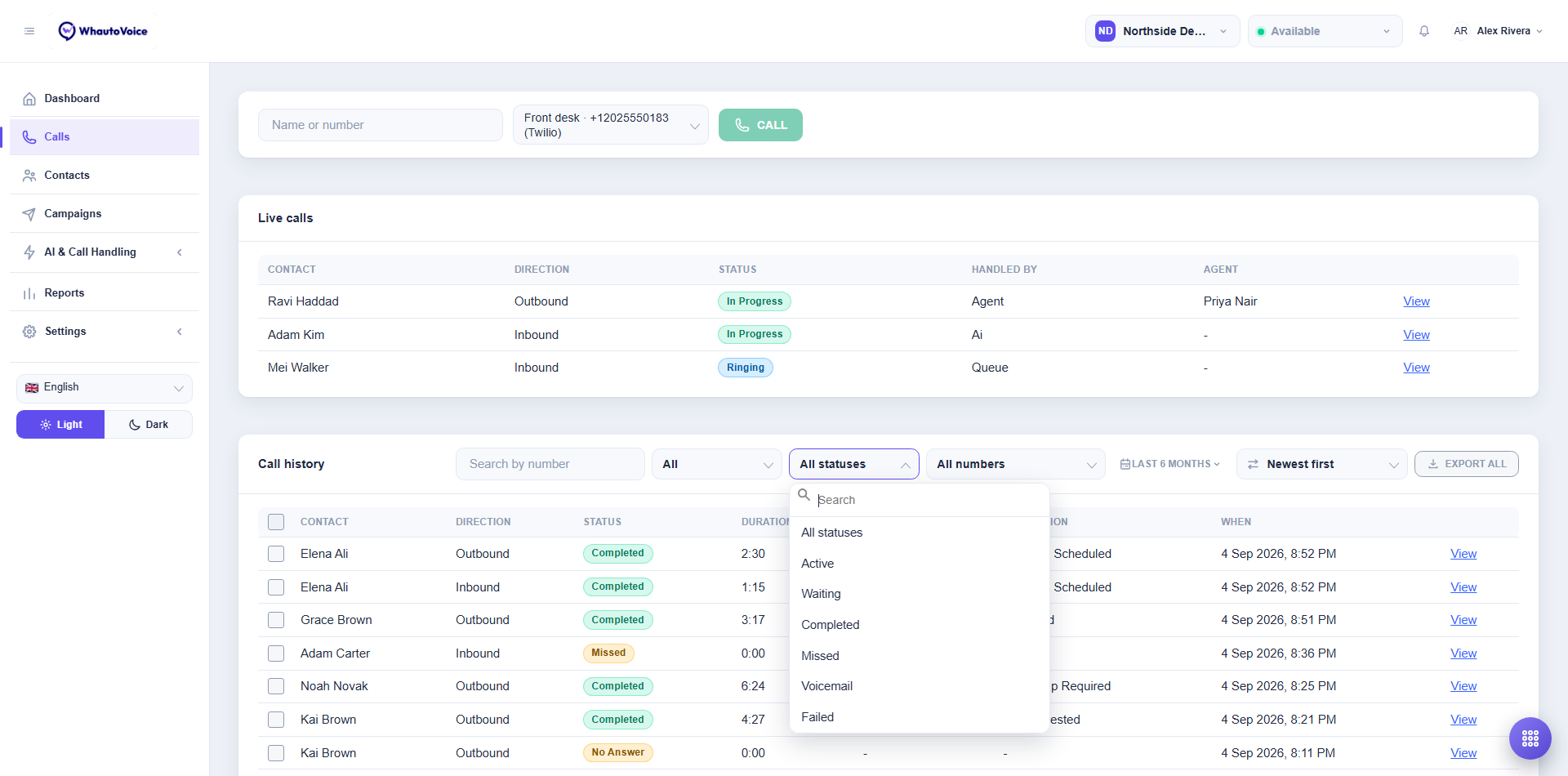1568x776 pixels.
Task: Open the Newest first sort dropdown
Action: [x=1321, y=464]
